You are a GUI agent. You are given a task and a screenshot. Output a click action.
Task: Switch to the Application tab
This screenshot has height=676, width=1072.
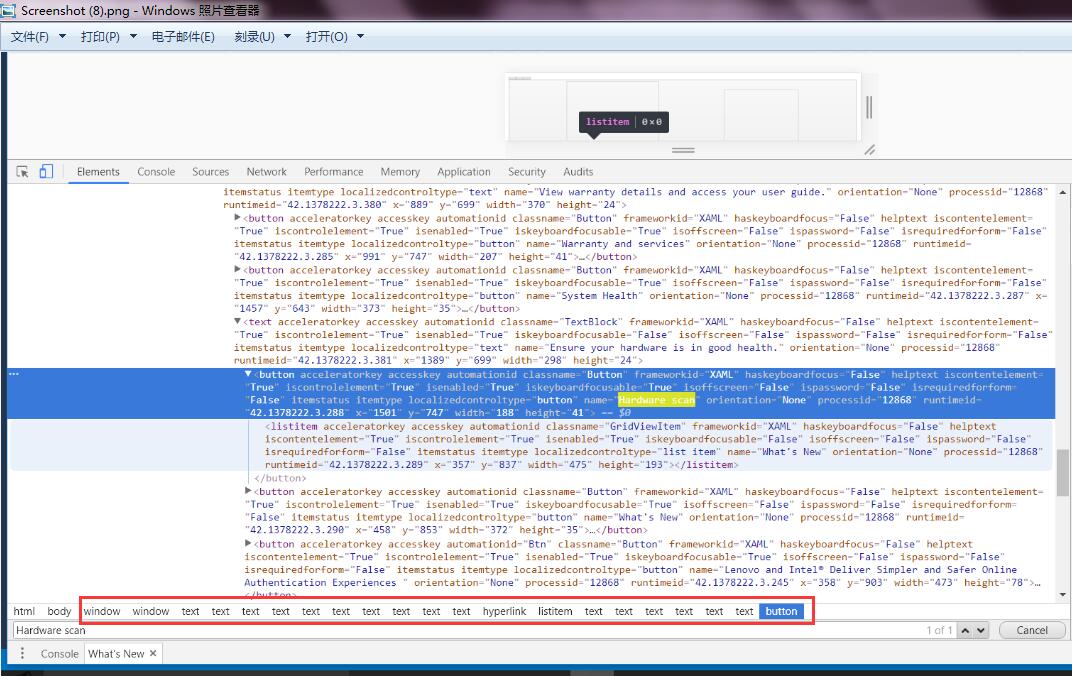click(x=464, y=172)
